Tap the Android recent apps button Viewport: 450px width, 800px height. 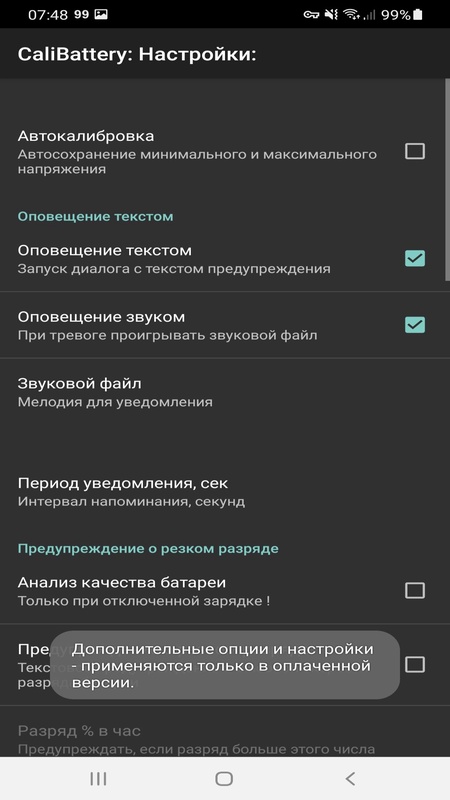98,779
